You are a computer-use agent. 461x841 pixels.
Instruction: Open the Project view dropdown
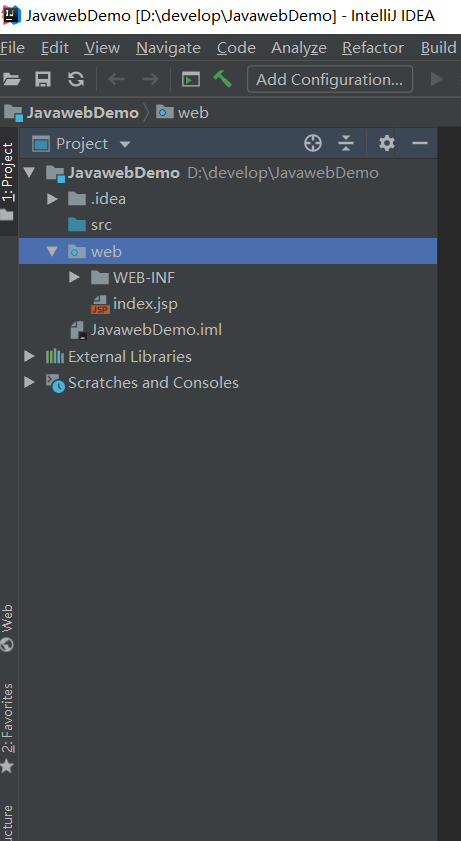[x=125, y=144]
